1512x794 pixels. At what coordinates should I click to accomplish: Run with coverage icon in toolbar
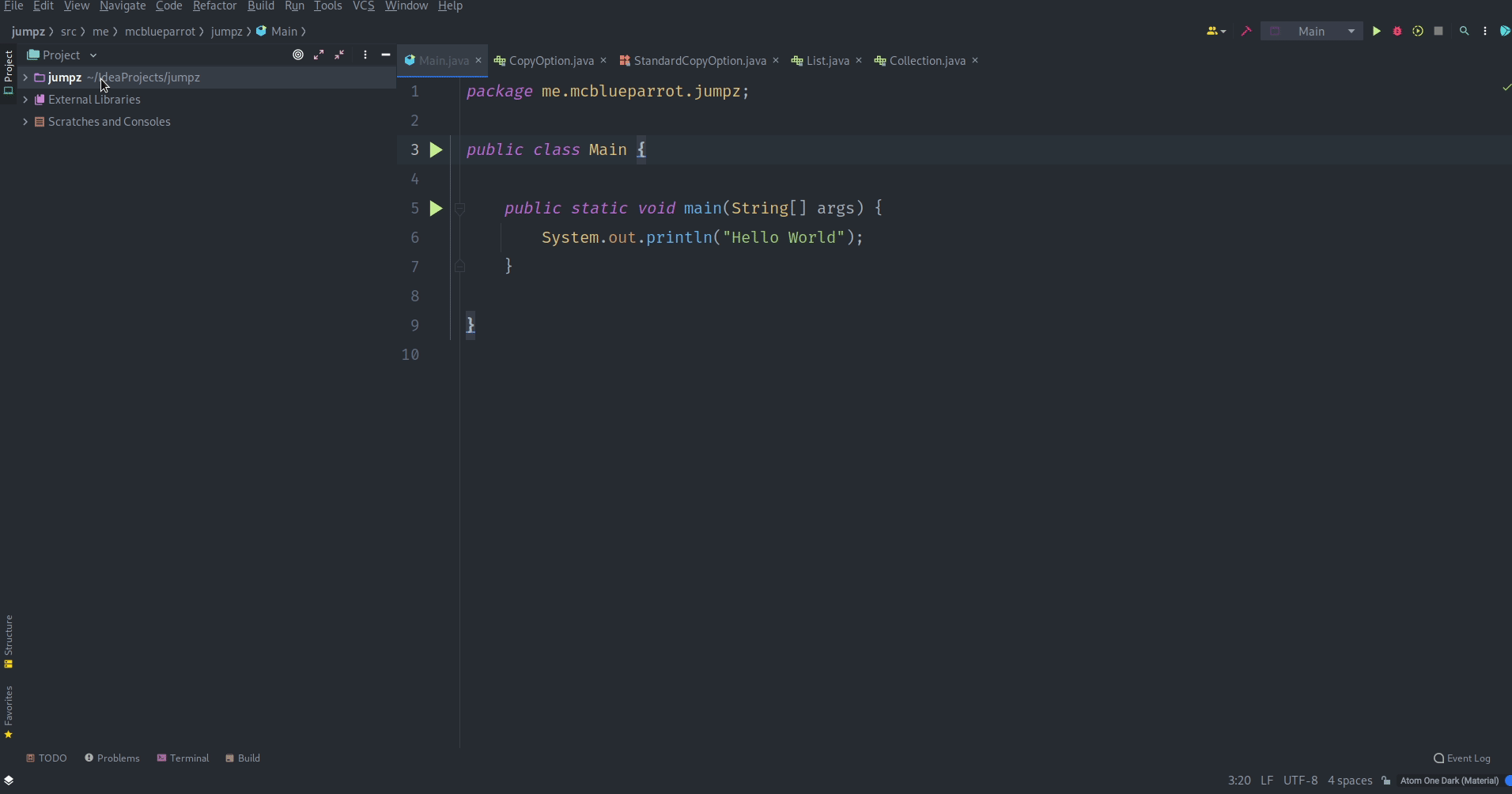tap(1418, 32)
